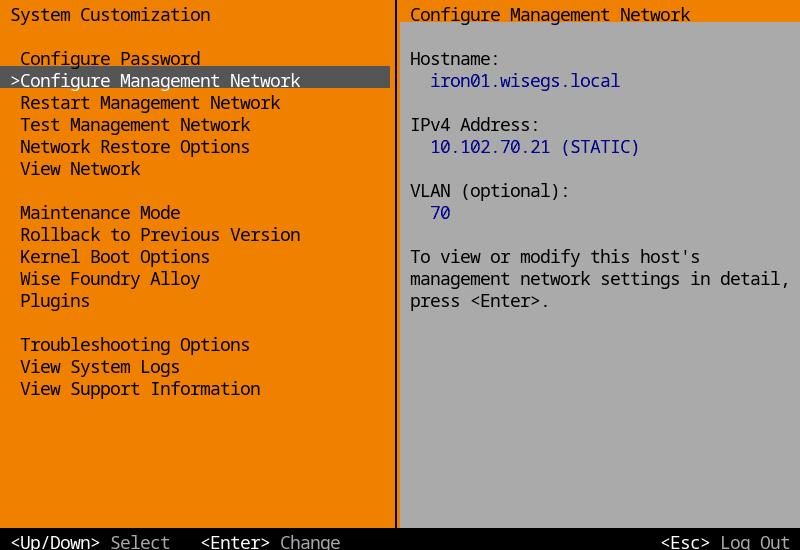Choose Restart Management Network
This screenshot has height=550, width=800.
click(150, 103)
